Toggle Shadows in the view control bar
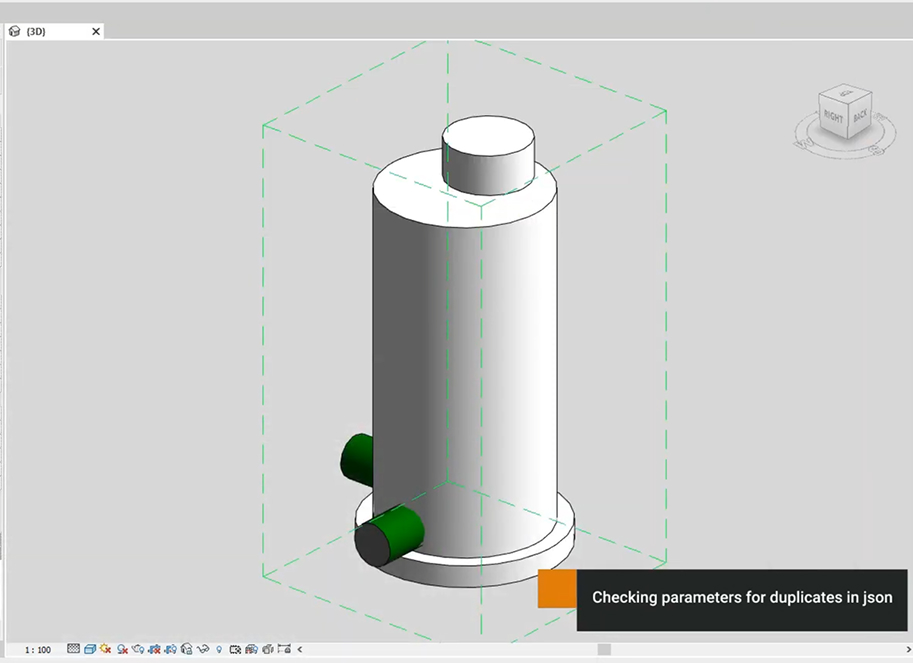This screenshot has height=663, width=913. click(x=122, y=649)
